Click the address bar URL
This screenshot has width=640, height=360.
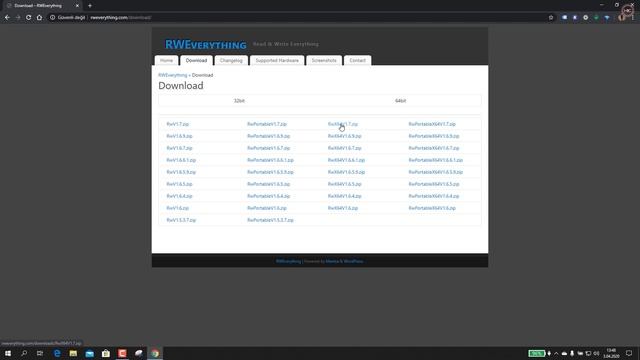click(x=121, y=18)
